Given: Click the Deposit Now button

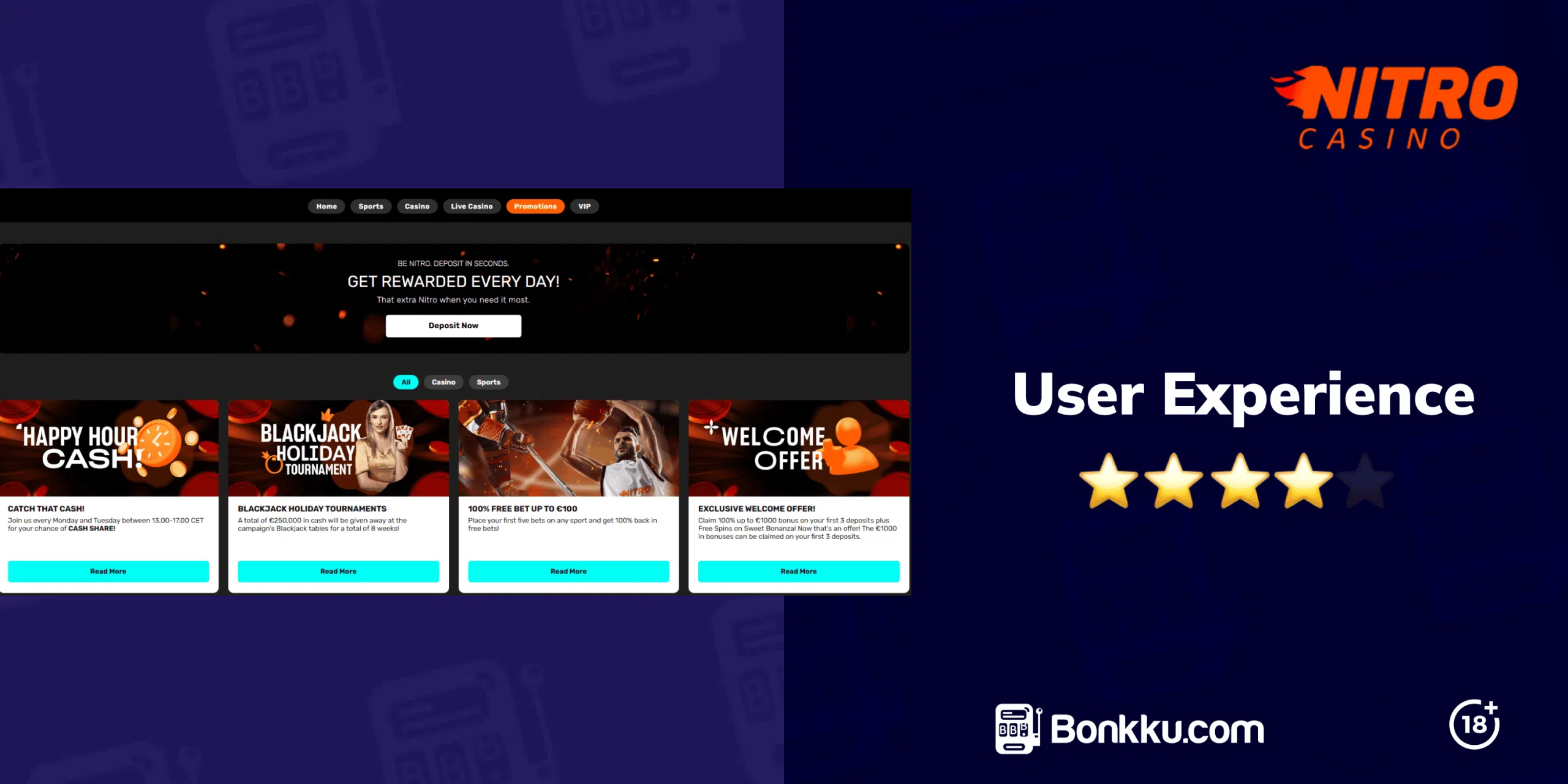Looking at the screenshot, I should click(x=452, y=325).
